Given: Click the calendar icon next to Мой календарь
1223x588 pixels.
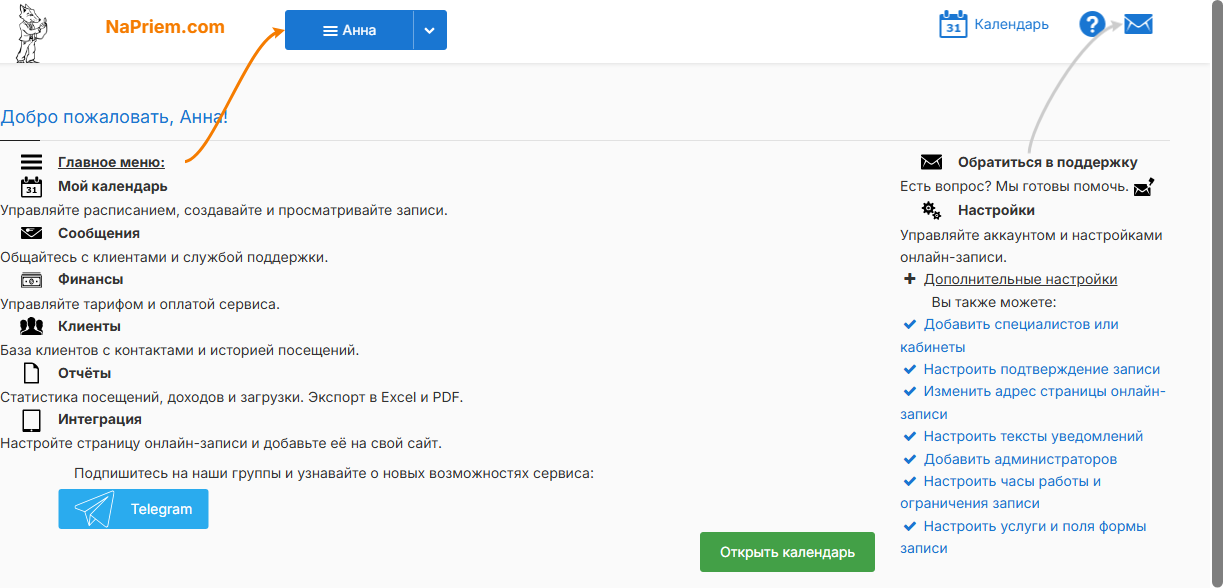Looking at the screenshot, I should [x=31, y=186].
